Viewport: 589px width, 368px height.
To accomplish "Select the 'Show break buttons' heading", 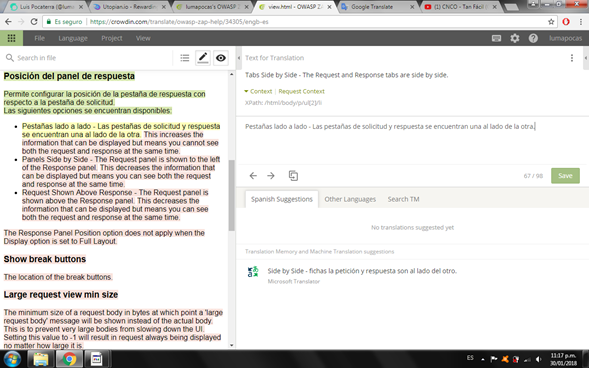I will pyautogui.click(x=45, y=259).
